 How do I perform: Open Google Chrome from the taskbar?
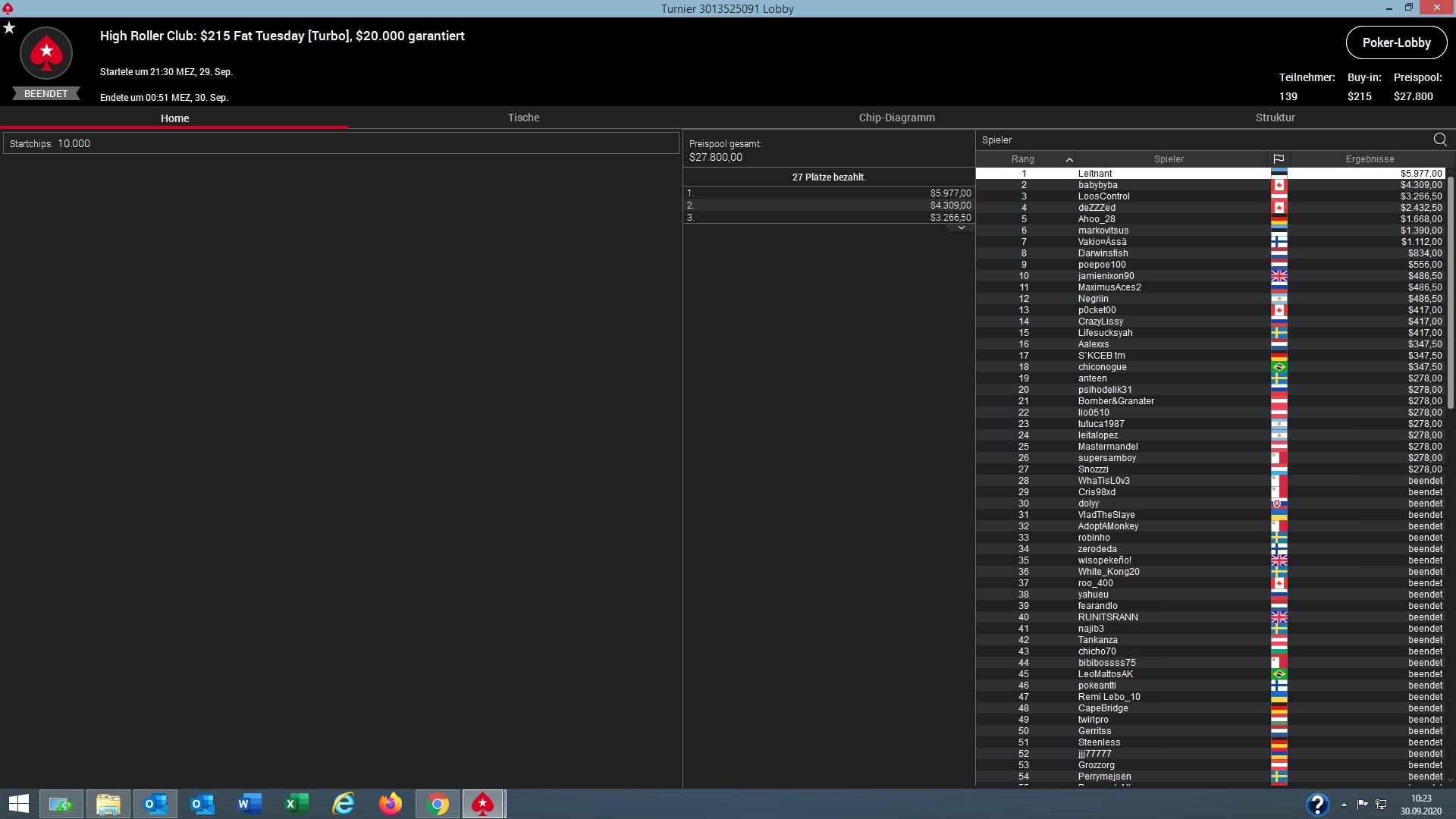[x=438, y=804]
